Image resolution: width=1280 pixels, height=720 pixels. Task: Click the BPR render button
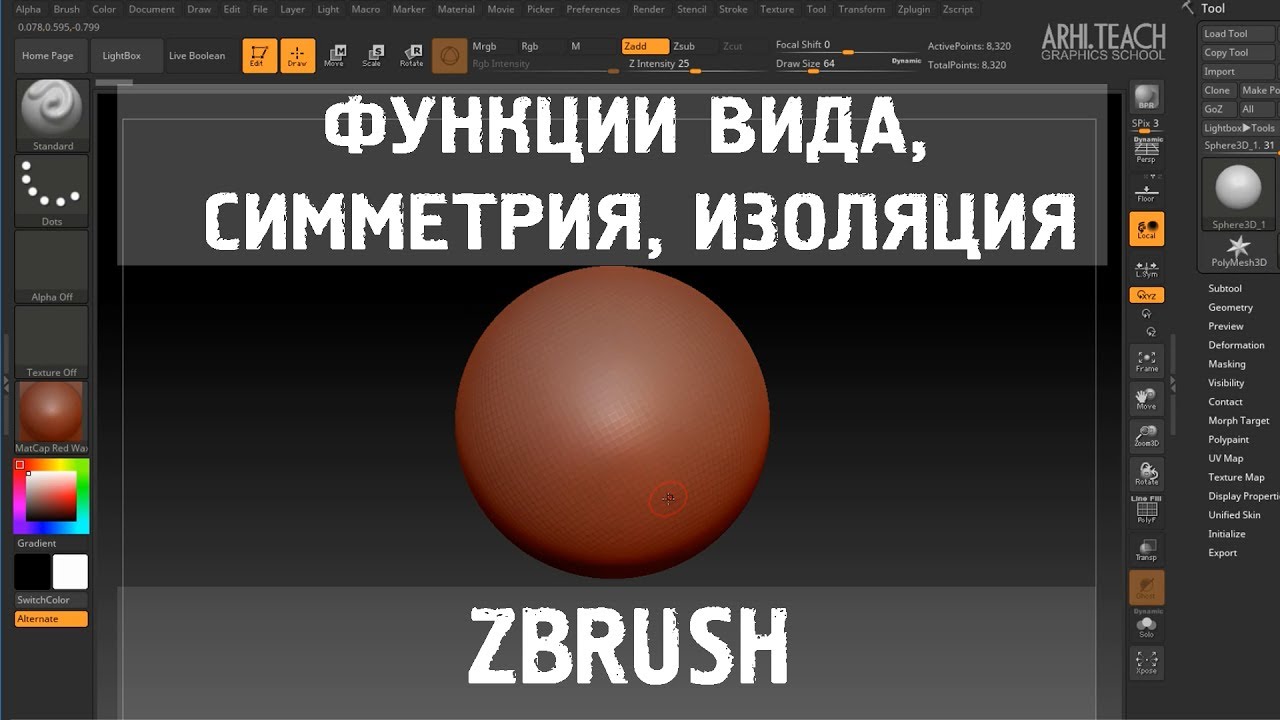pyautogui.click(x=1146, y=97)
